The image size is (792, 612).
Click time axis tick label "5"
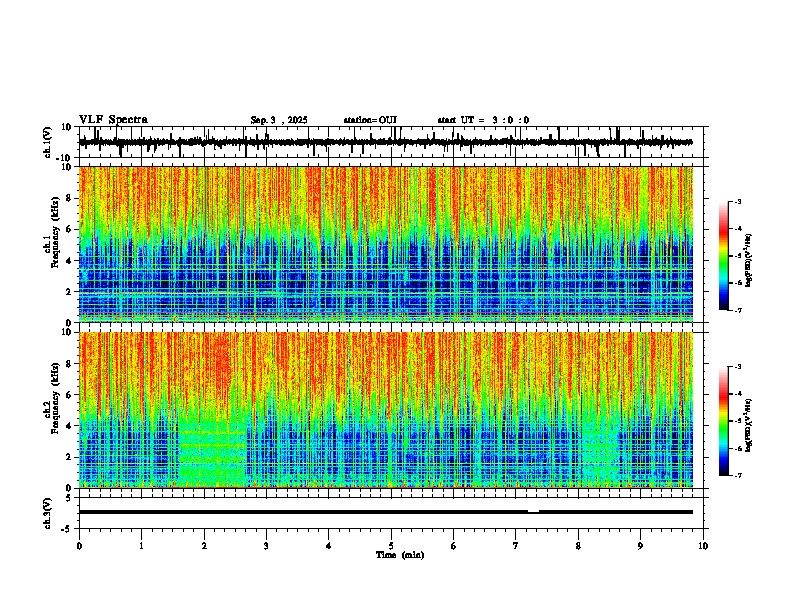(391, 546)
